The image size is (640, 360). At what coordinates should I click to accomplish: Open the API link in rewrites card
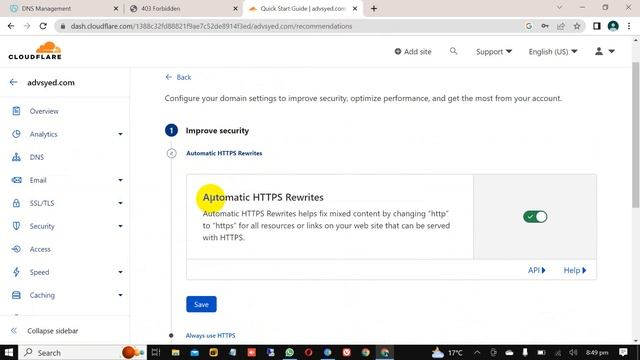[x=536, y=270]
